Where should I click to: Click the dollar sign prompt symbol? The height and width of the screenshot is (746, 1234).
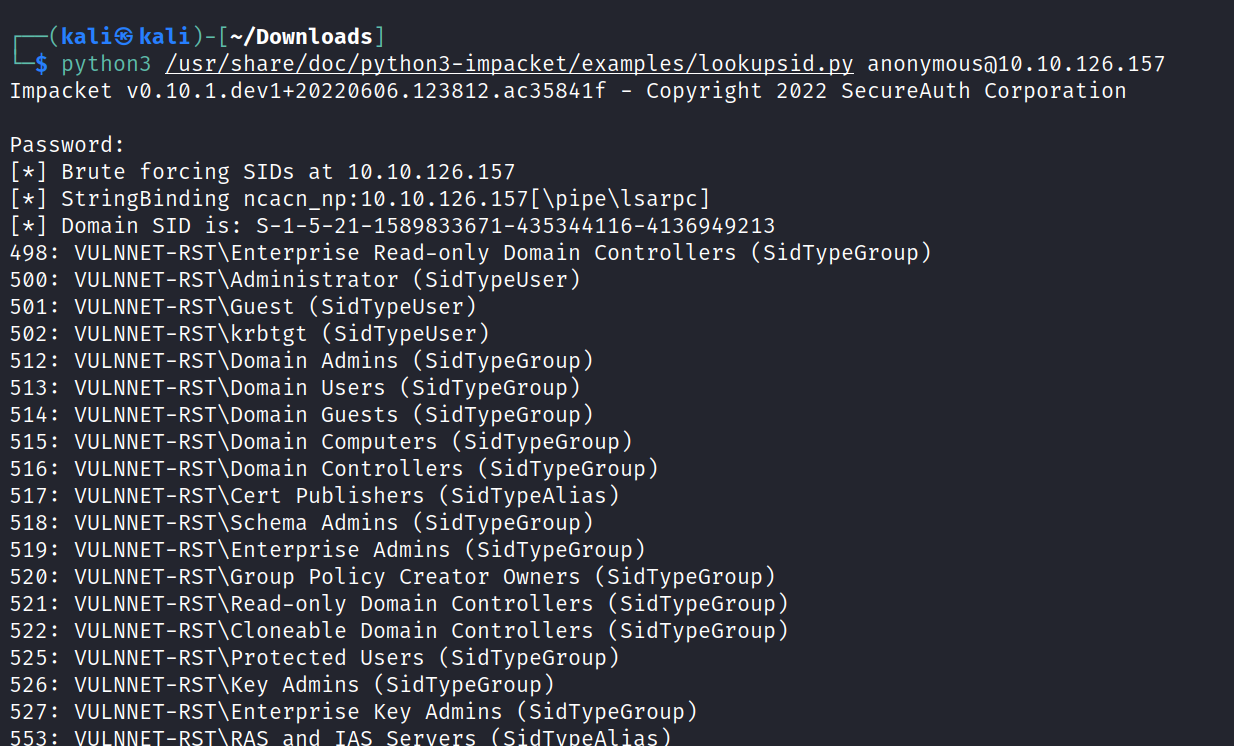pyautogui.click(x=41, y=64)
